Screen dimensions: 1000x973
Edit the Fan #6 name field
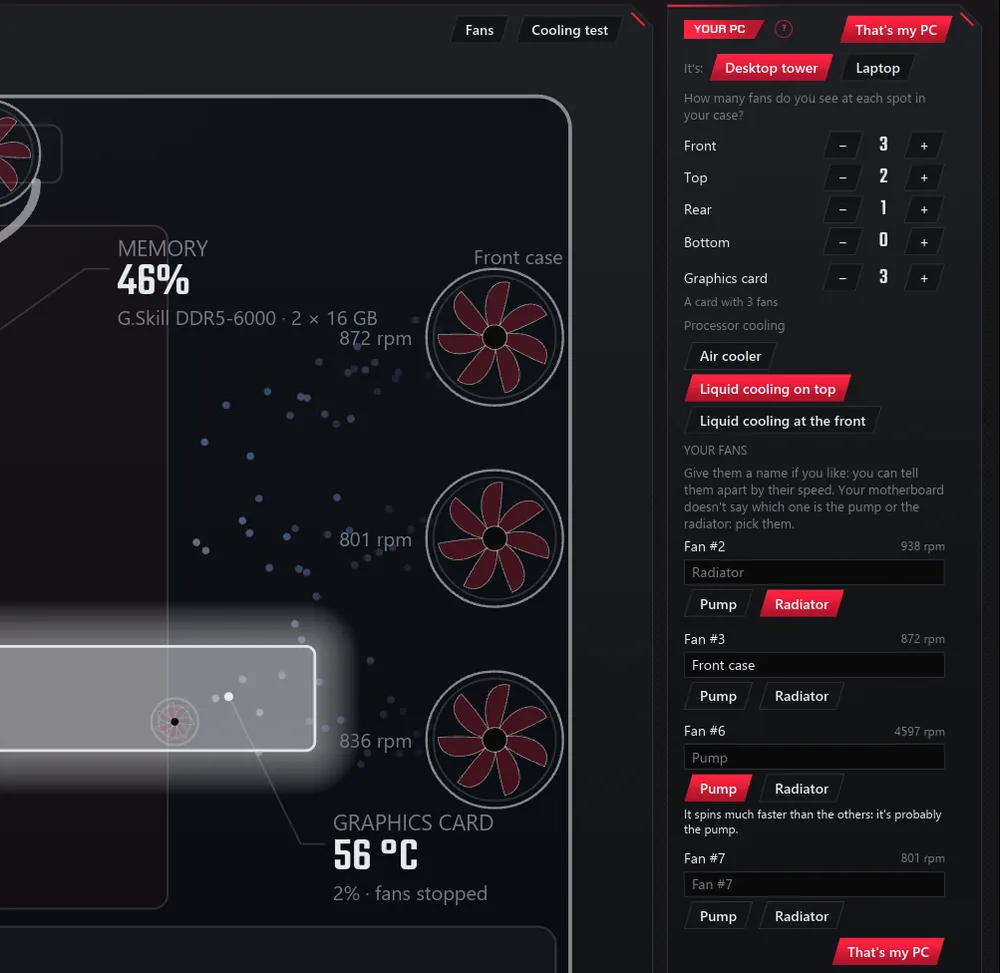click(x=814, y=757)
